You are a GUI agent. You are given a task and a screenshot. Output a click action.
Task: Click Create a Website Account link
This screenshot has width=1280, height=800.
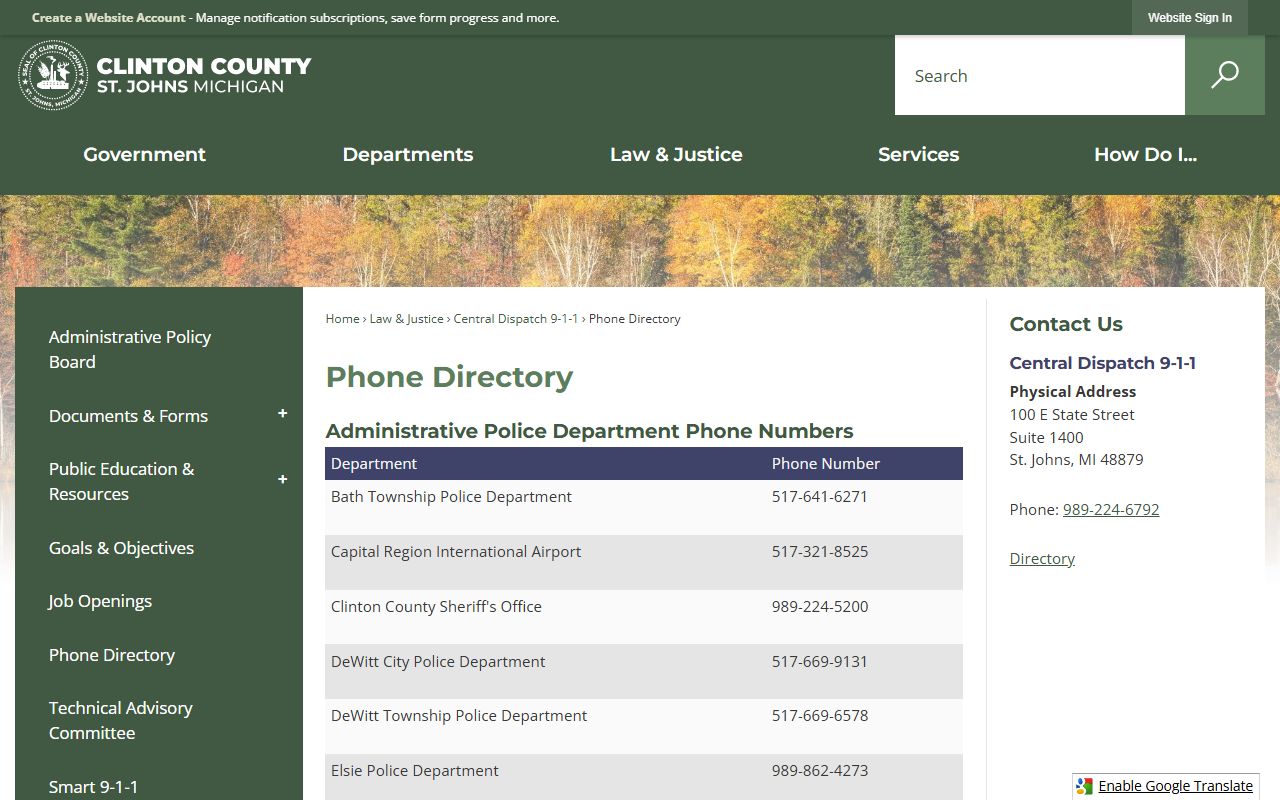(x=109, y=18)
